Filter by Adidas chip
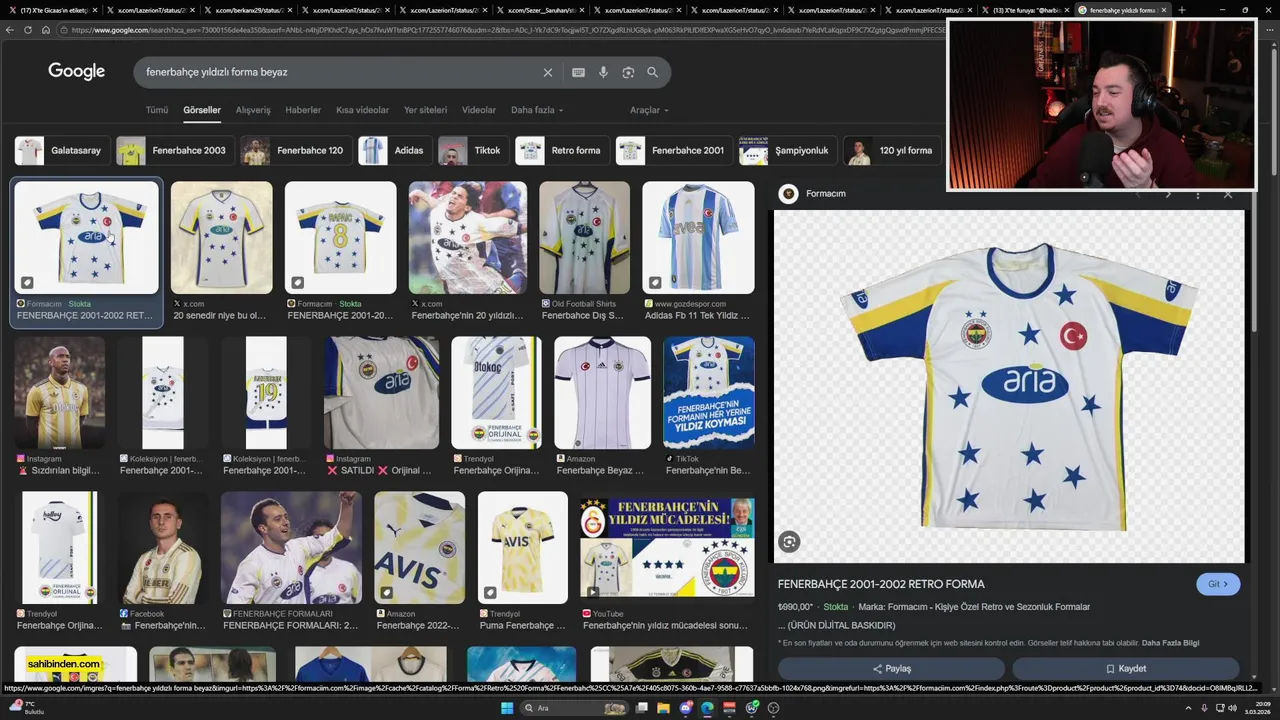Viewport: 1280px width, 720px height. tap(395, 151)
